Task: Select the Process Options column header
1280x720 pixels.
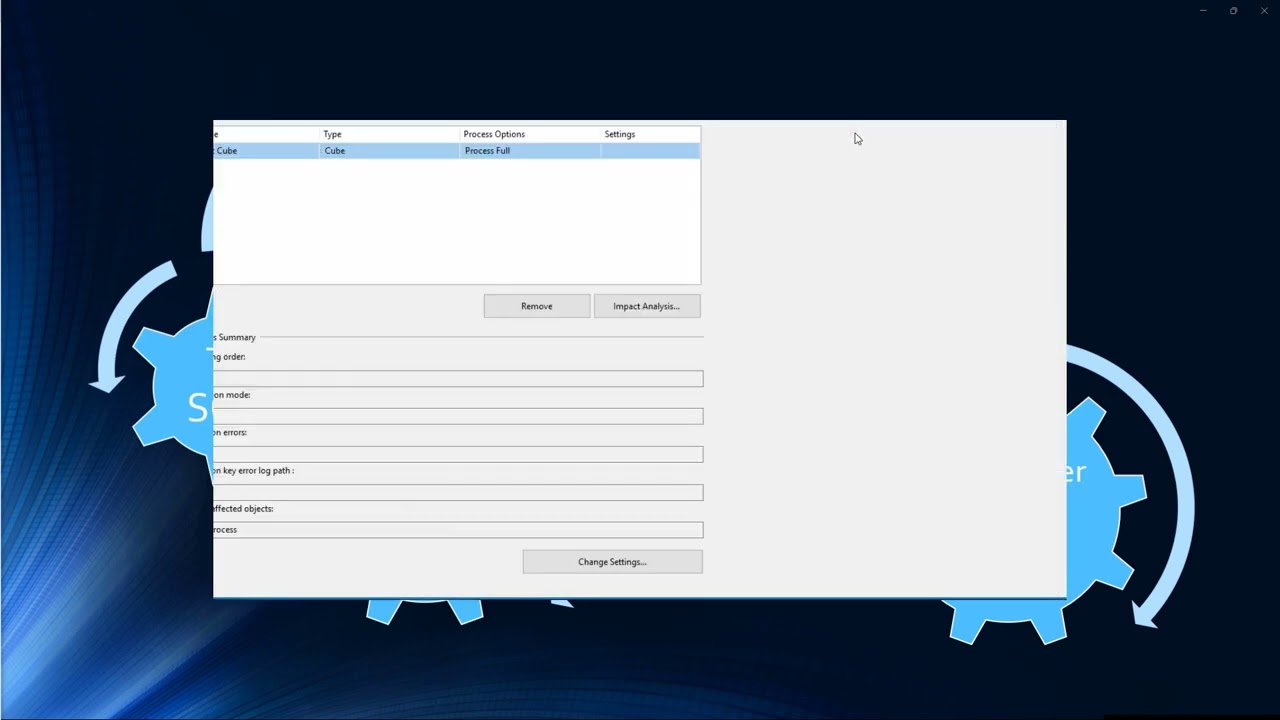Action: coord(530,134)
